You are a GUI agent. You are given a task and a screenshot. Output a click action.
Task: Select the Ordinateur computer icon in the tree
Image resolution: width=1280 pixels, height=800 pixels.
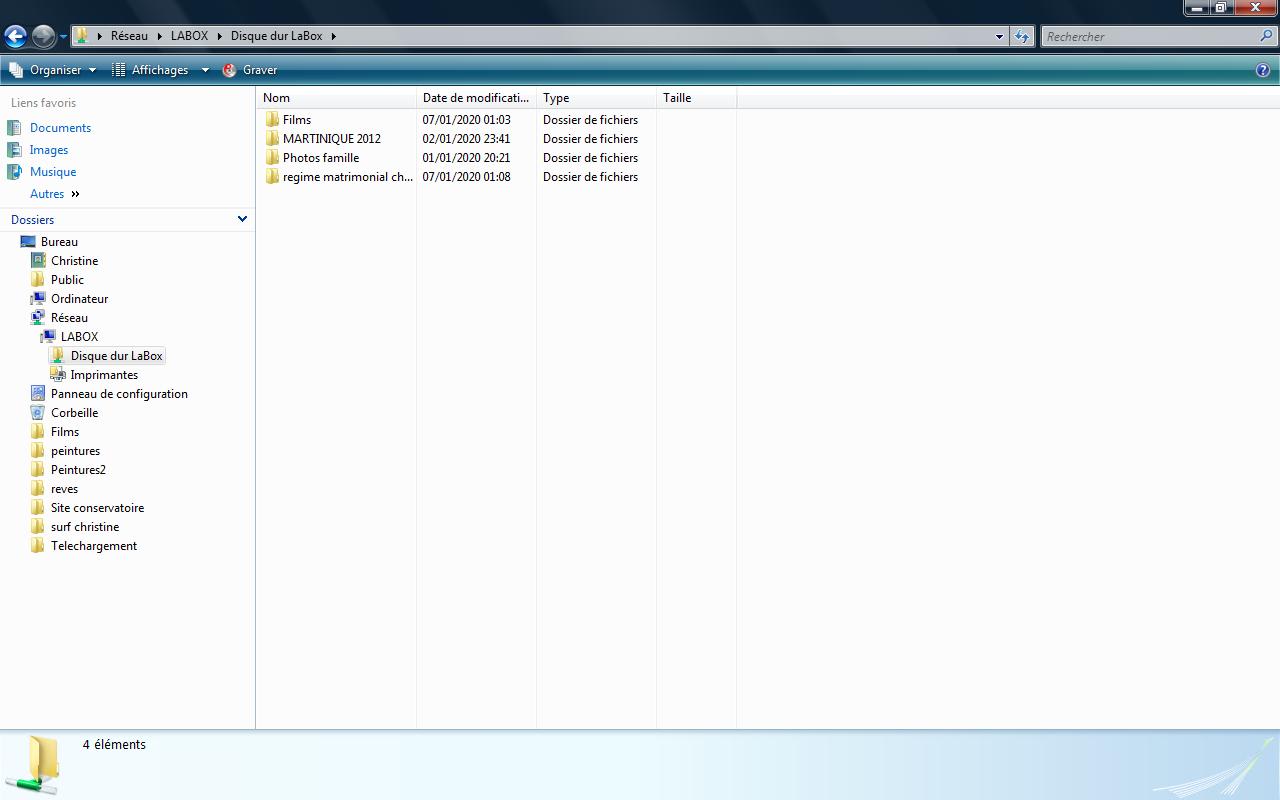pyautogui.click(x=39, y=299)
